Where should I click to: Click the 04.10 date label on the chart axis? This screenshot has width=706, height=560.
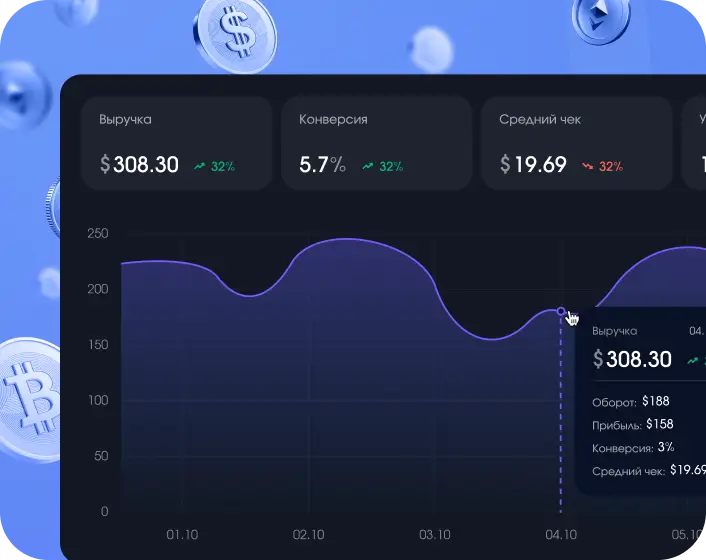click(x=561, y=535)
